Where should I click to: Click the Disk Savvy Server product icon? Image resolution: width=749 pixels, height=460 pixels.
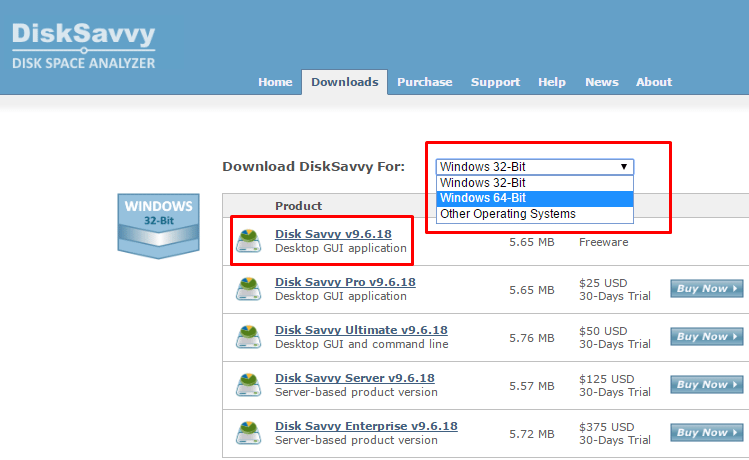pyautogui.click(x=248, y=385)
